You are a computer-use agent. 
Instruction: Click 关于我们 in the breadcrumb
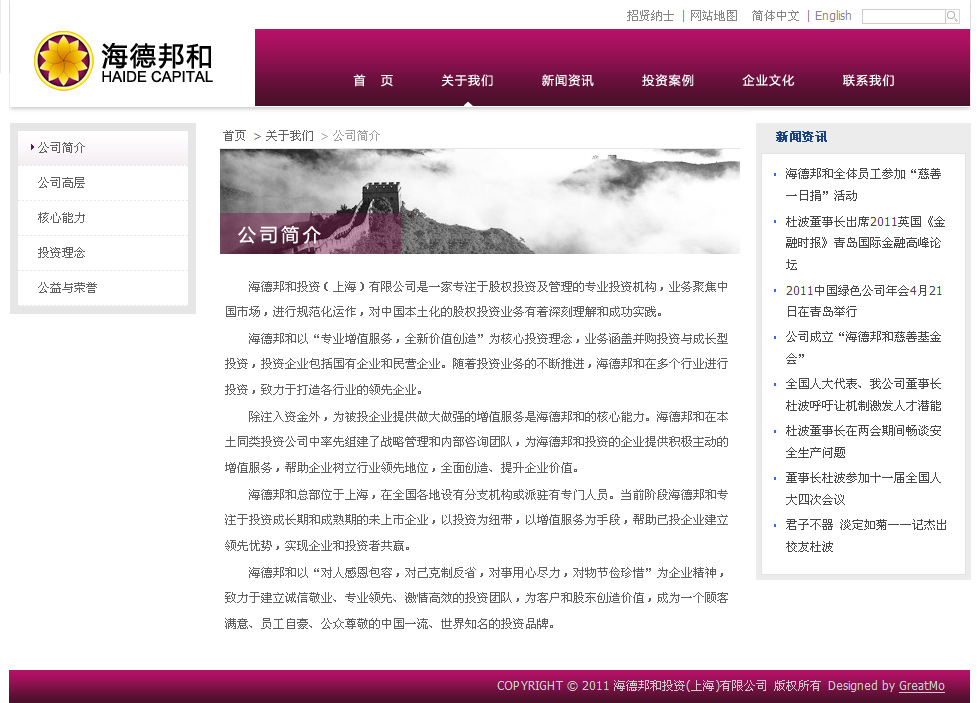(x=289, y=136)
